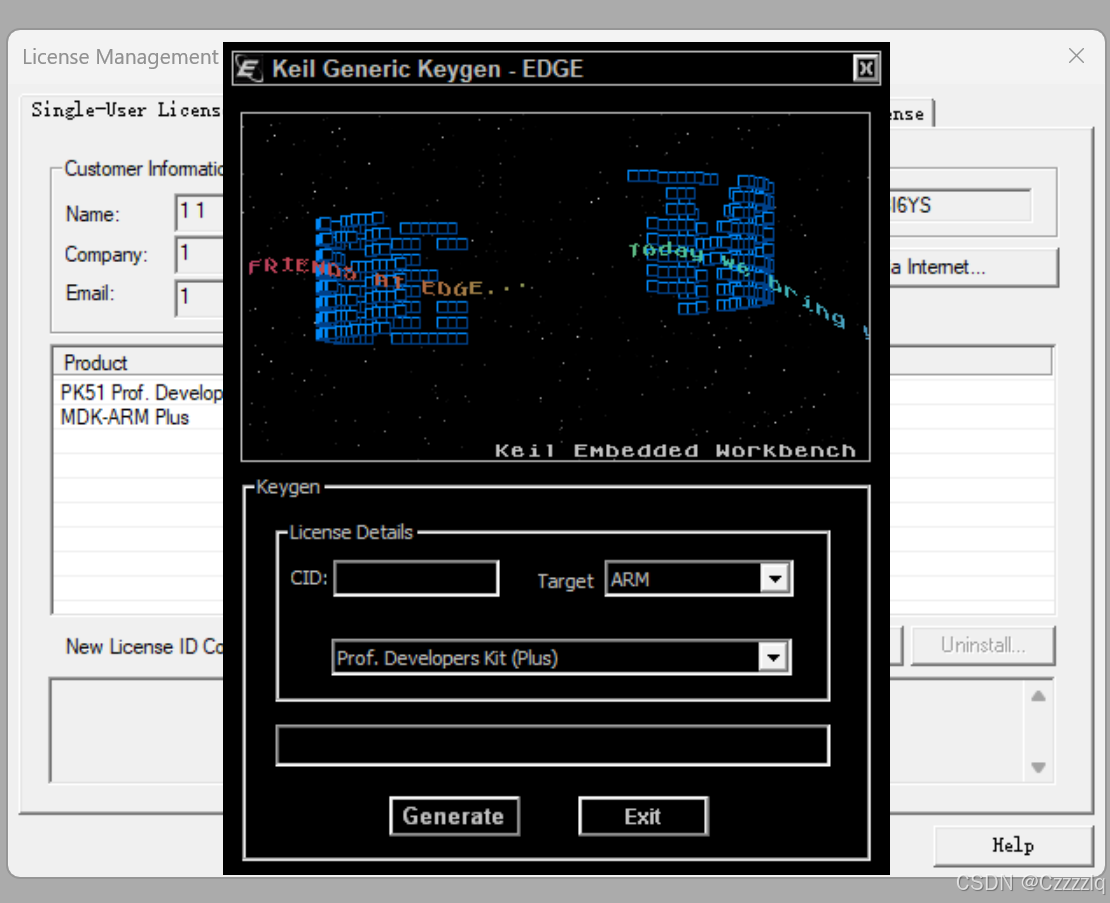Click the Email field in License Management
Screen dimensions: 1110x903
tap(199, 297)
